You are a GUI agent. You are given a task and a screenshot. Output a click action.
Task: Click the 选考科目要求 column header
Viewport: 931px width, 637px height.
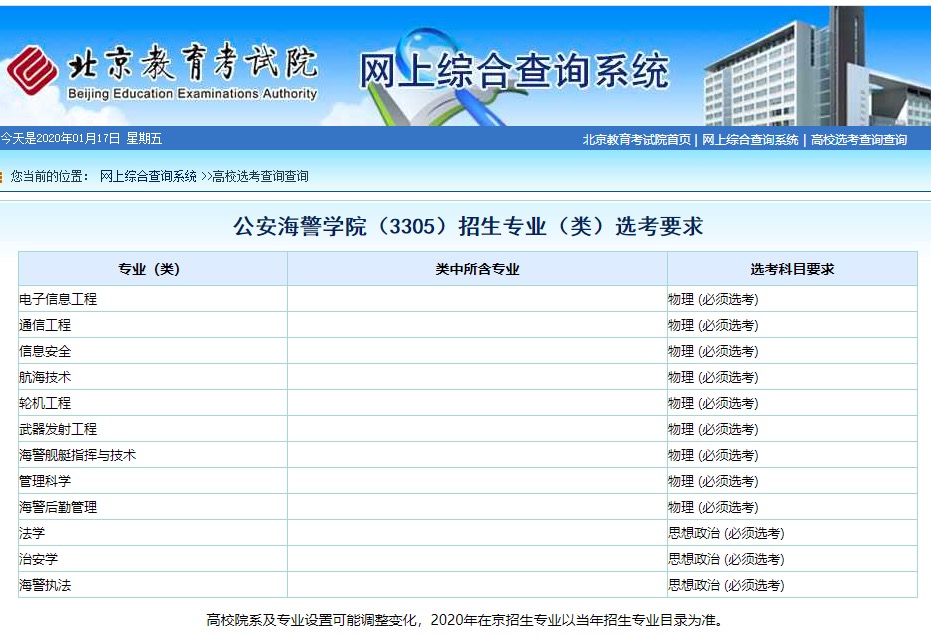coord(792,269)
